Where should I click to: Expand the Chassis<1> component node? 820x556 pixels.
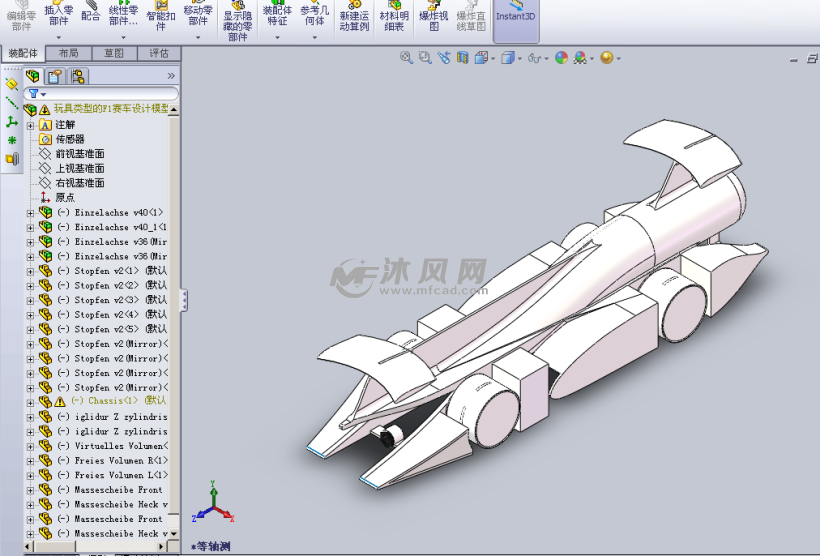(30, 402)
